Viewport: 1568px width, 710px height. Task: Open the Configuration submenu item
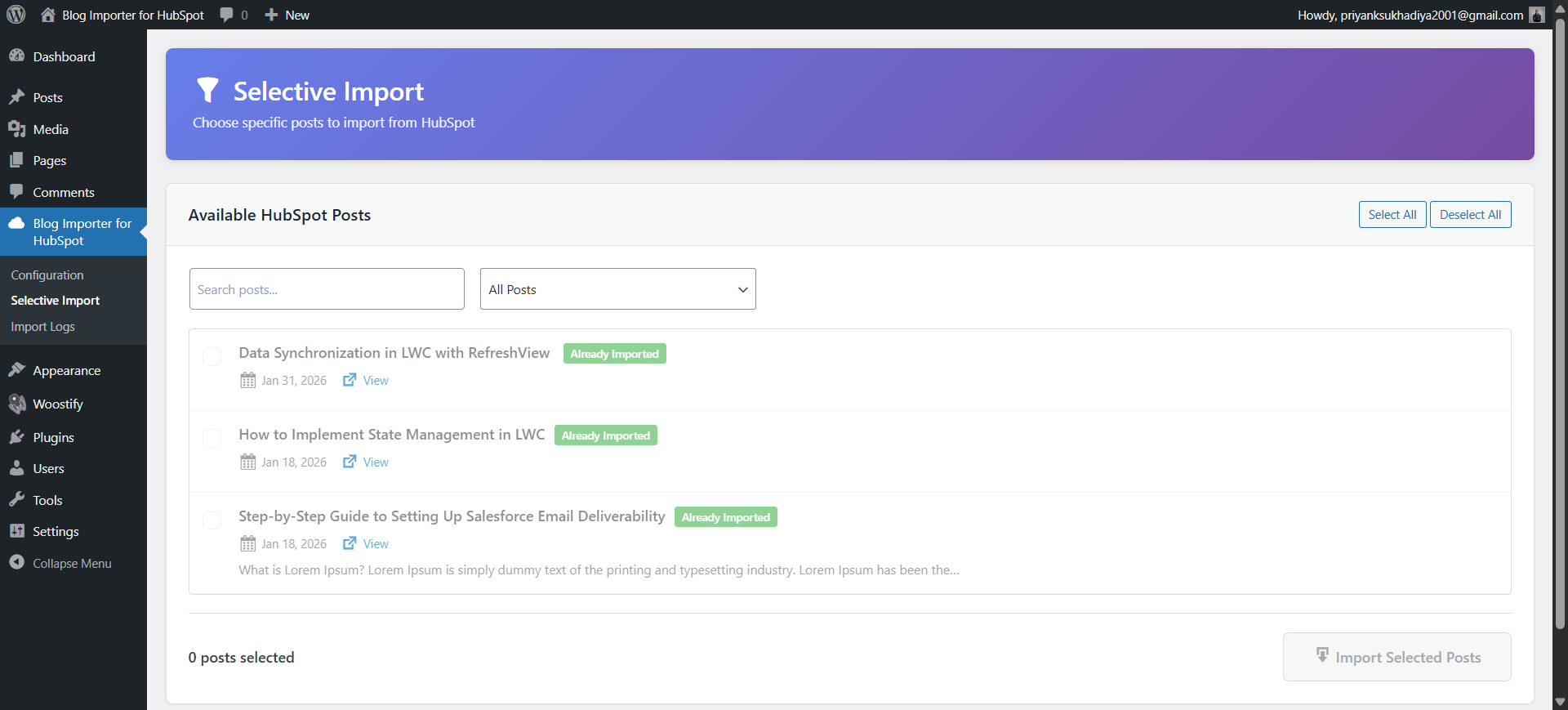(47, 275)
